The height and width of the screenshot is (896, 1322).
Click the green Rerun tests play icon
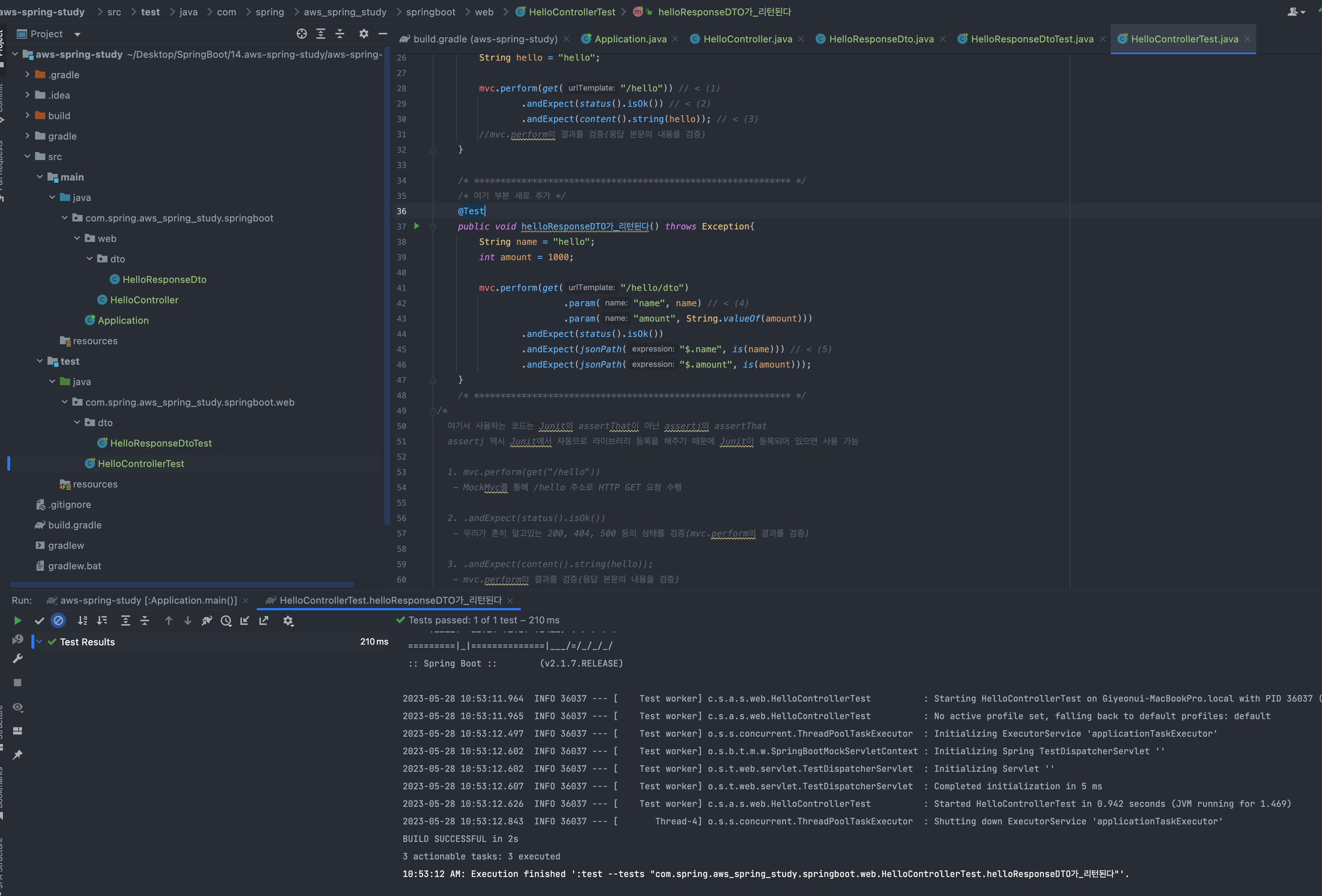pos(18,620)
